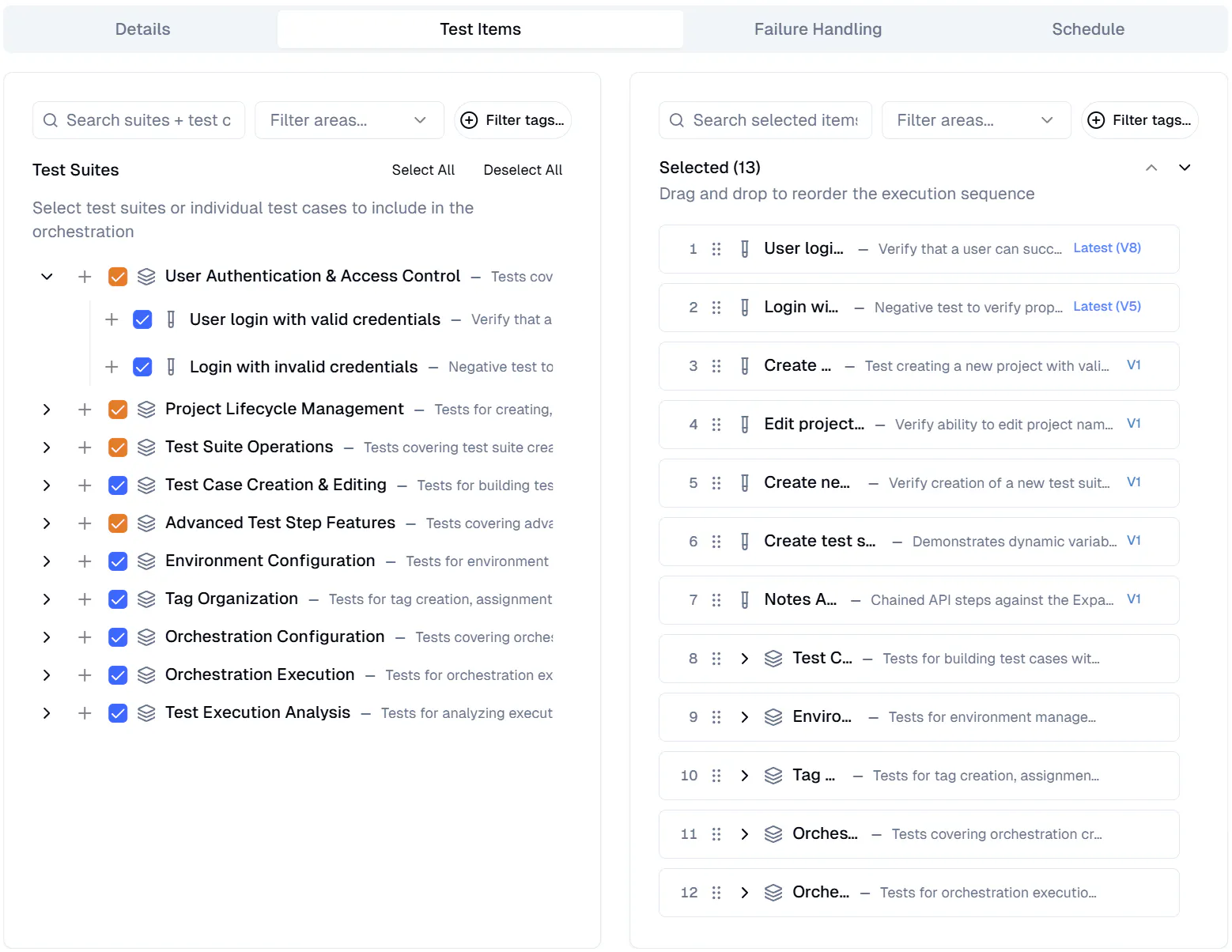Go to the Schedule tab
This screenshot has height=952, width=1232.
pyautogui.click(x=1088, y=29)
